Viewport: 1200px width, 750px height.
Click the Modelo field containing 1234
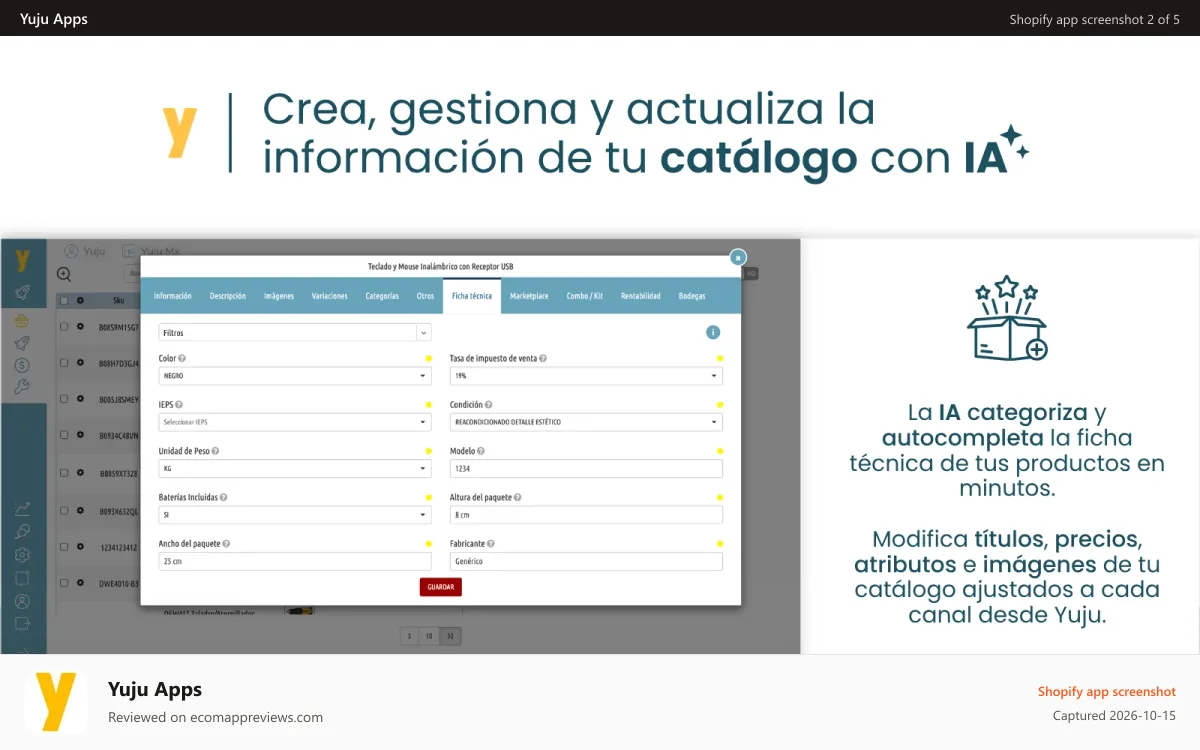(x=586, y=468)
